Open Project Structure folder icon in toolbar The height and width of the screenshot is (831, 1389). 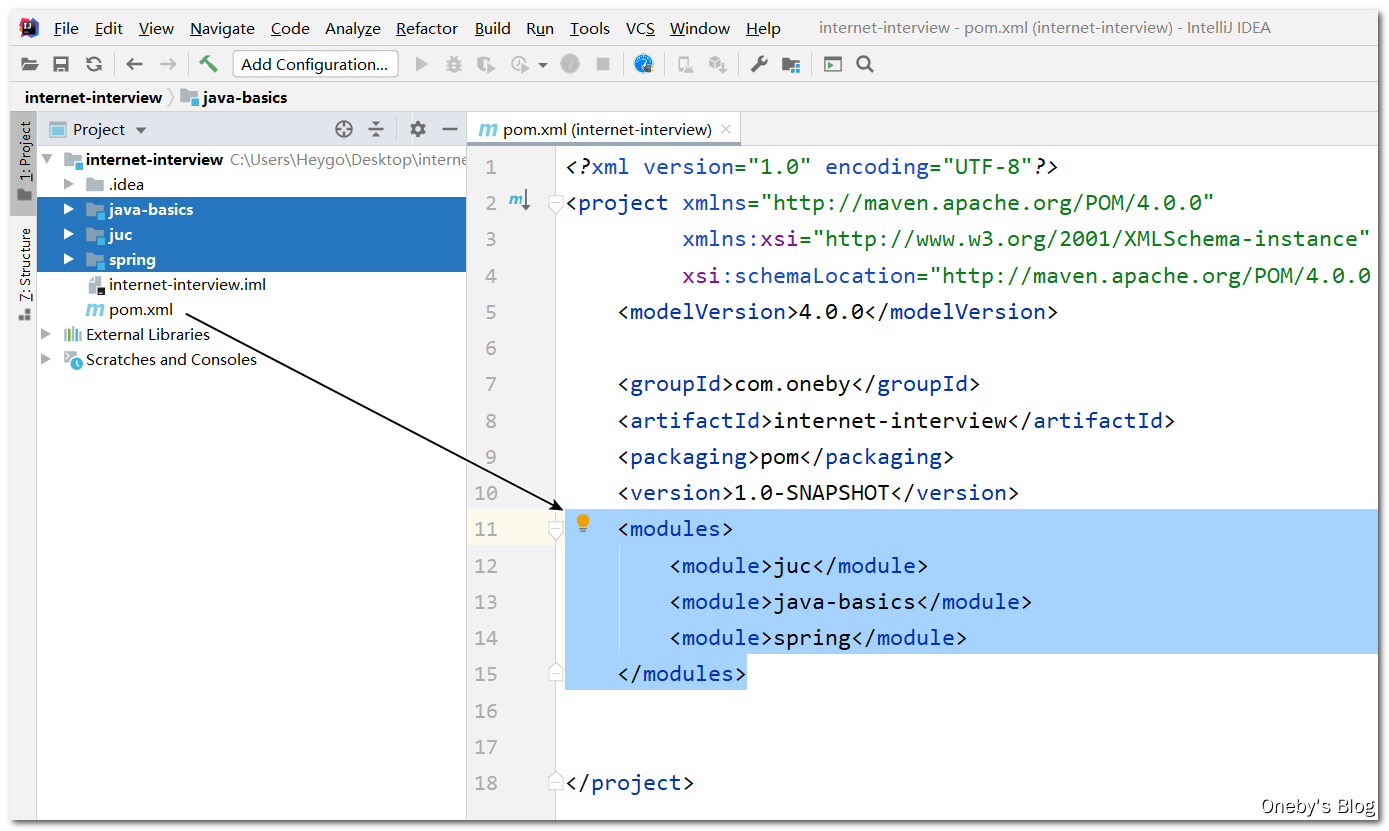791,65
